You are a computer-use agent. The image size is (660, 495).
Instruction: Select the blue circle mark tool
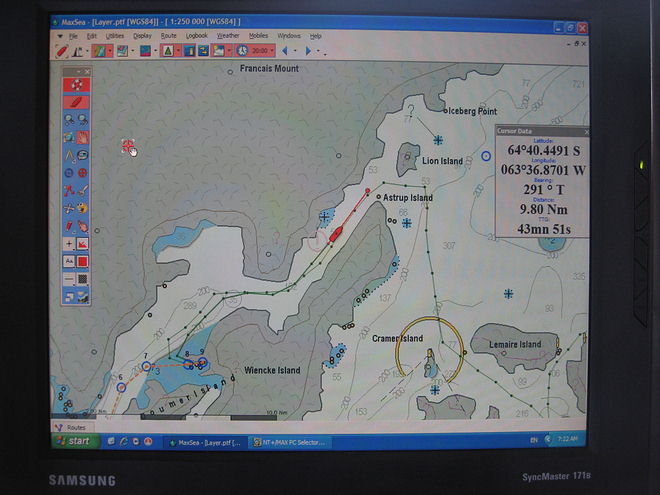[69, 173]
